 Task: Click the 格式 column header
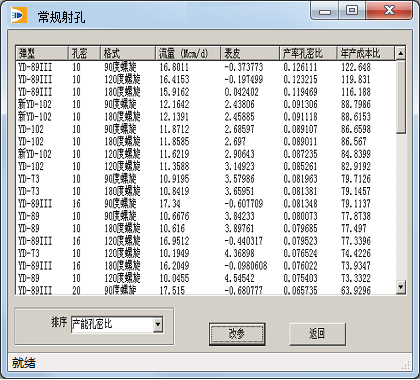click(x=128, y=53)
